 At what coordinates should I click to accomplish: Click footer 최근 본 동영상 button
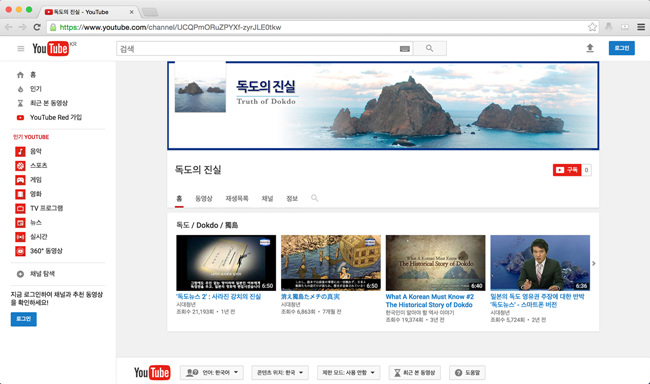point(415,373)
